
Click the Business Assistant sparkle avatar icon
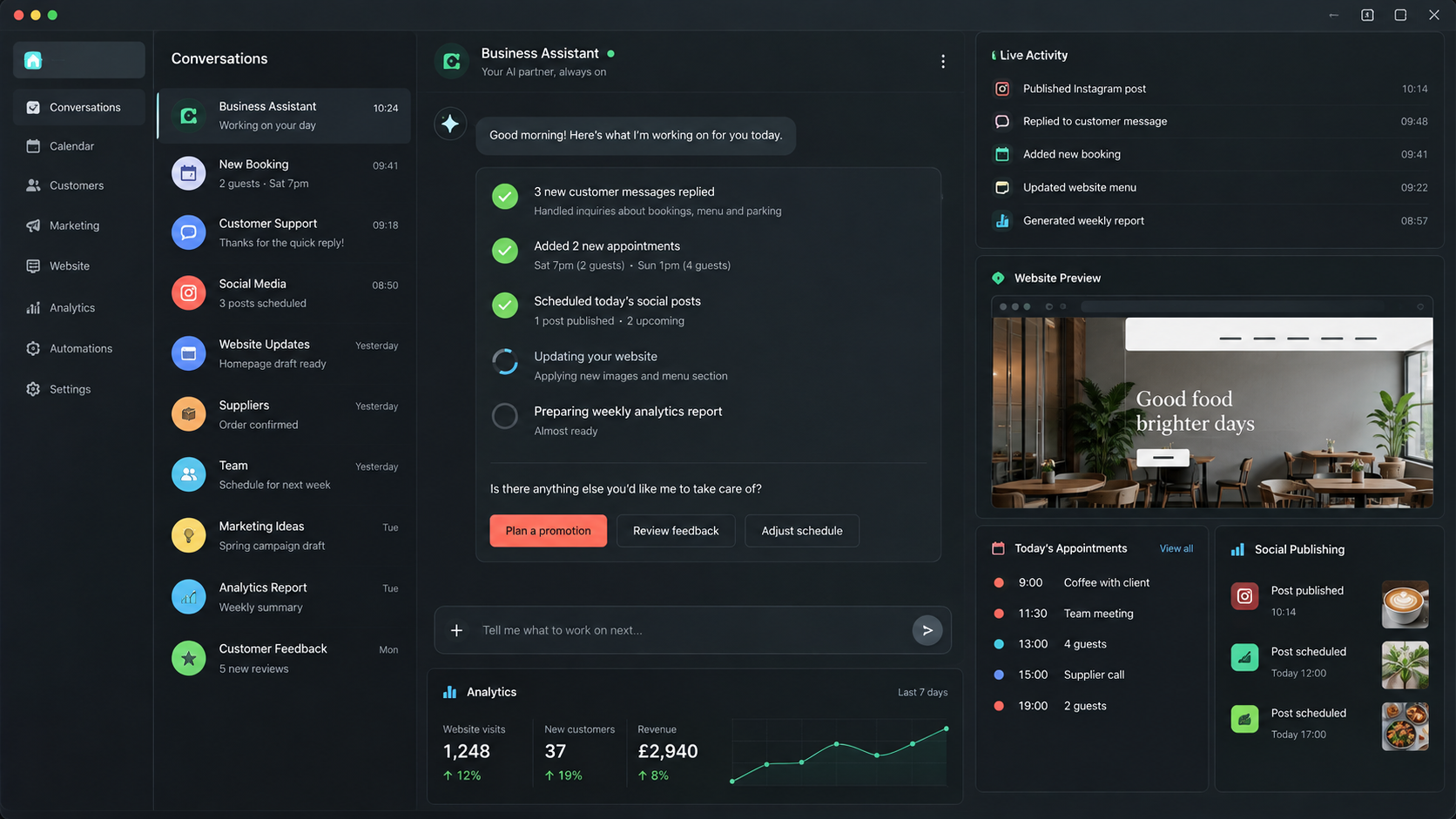click(450, 124)
